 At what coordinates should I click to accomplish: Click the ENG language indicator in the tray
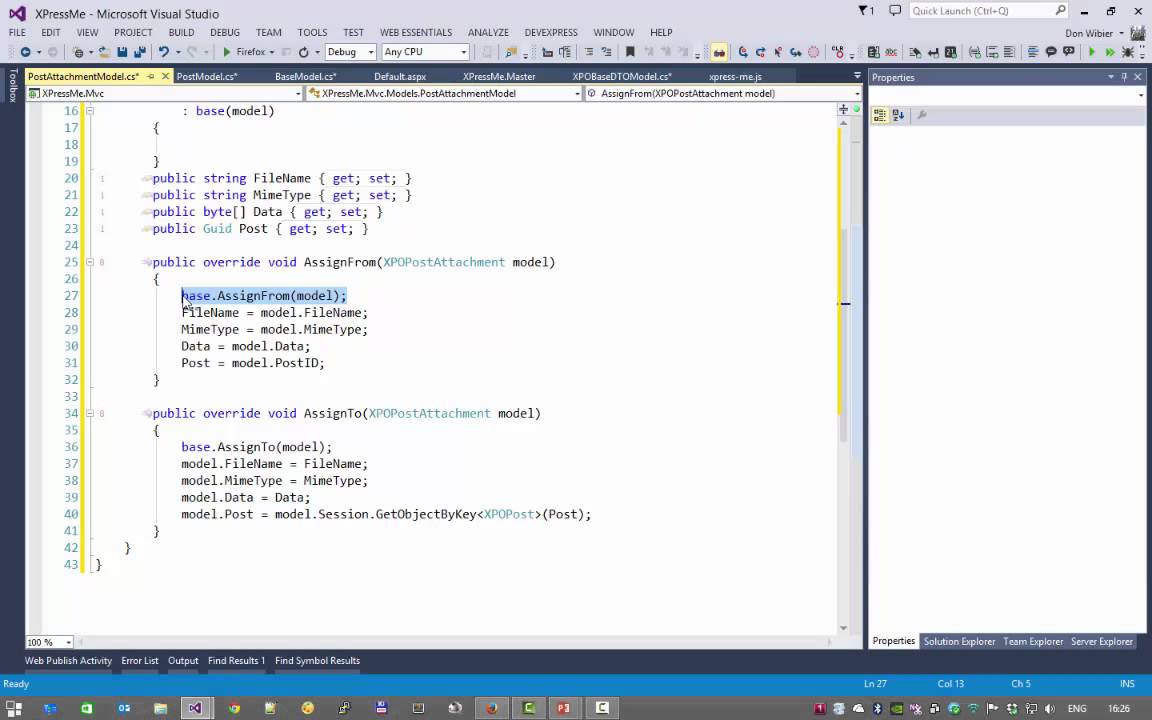click(1077, 709)
